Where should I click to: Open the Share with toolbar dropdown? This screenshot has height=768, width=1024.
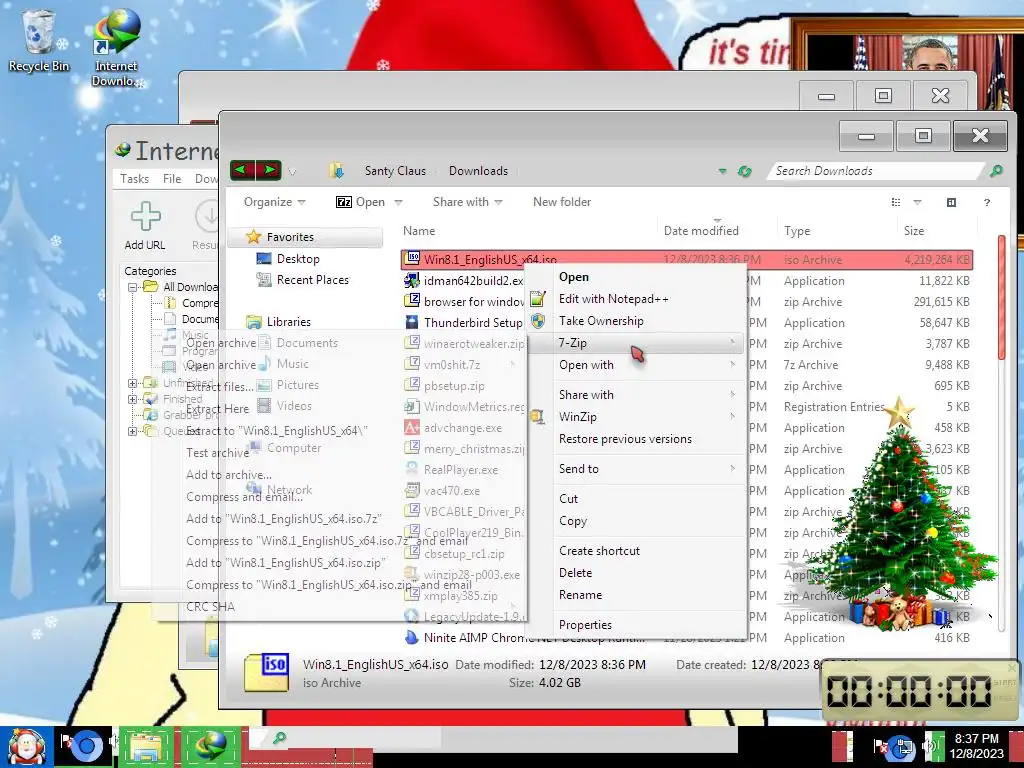click(x=468, y=202)
